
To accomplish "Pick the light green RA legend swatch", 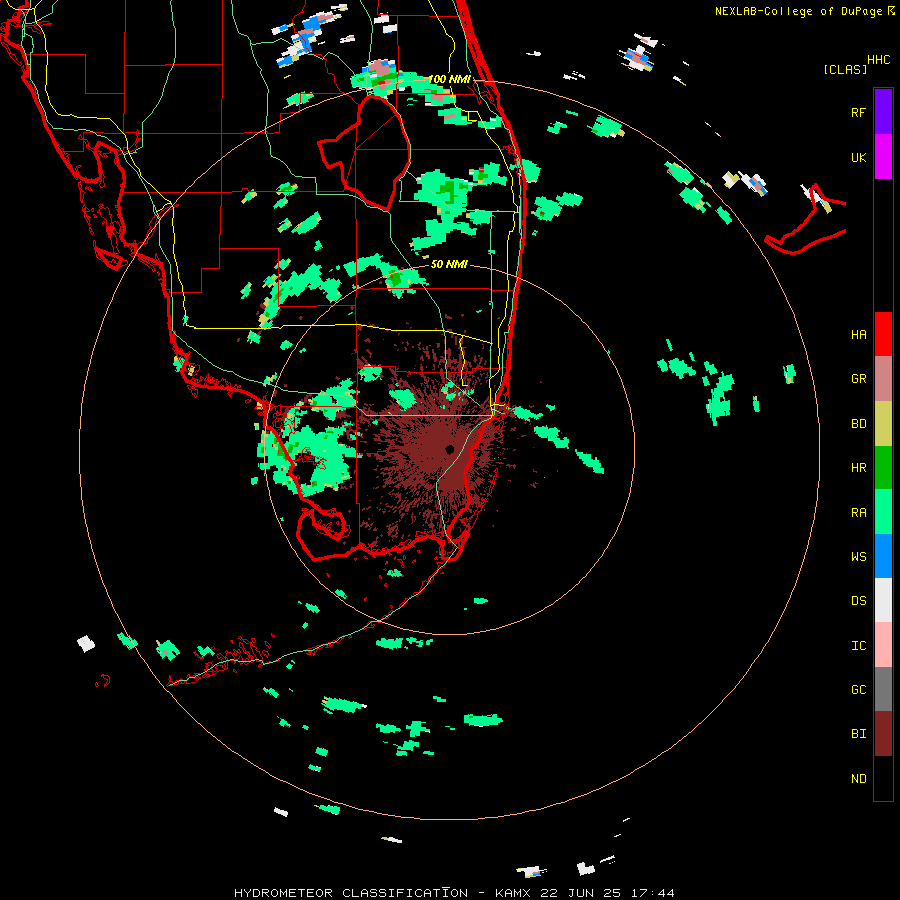I will 883,512.
